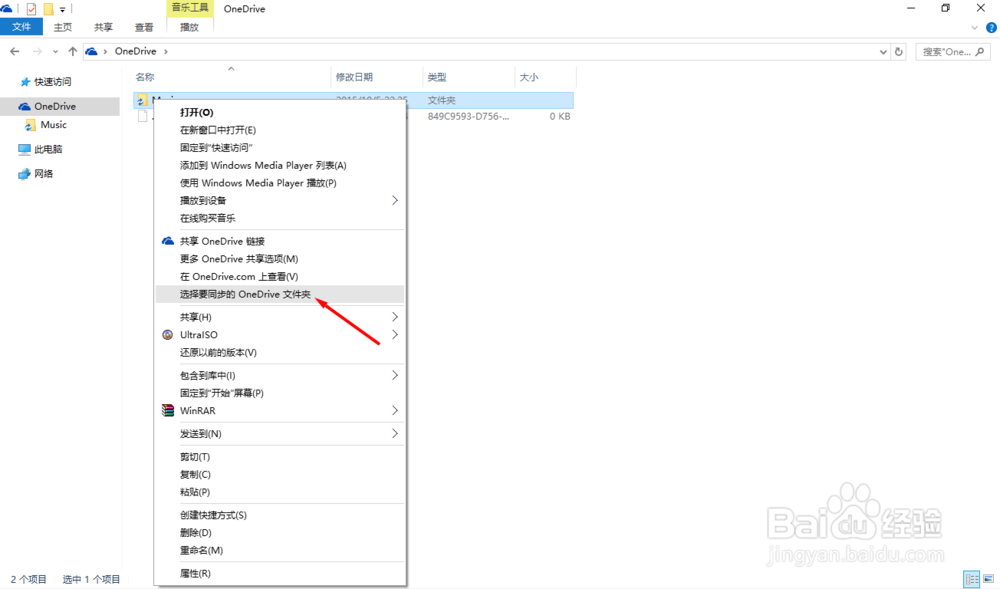
Task: Switch to the 主页 ribbon tab
Action: coord(62,27)
